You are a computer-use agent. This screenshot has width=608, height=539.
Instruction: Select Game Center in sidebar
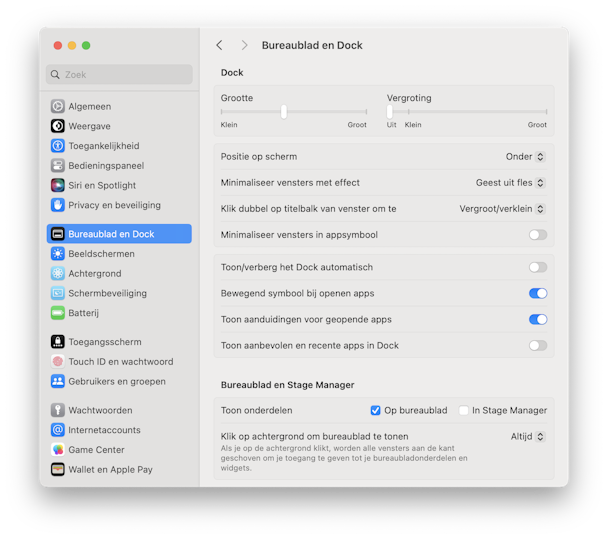click(119, 449)
